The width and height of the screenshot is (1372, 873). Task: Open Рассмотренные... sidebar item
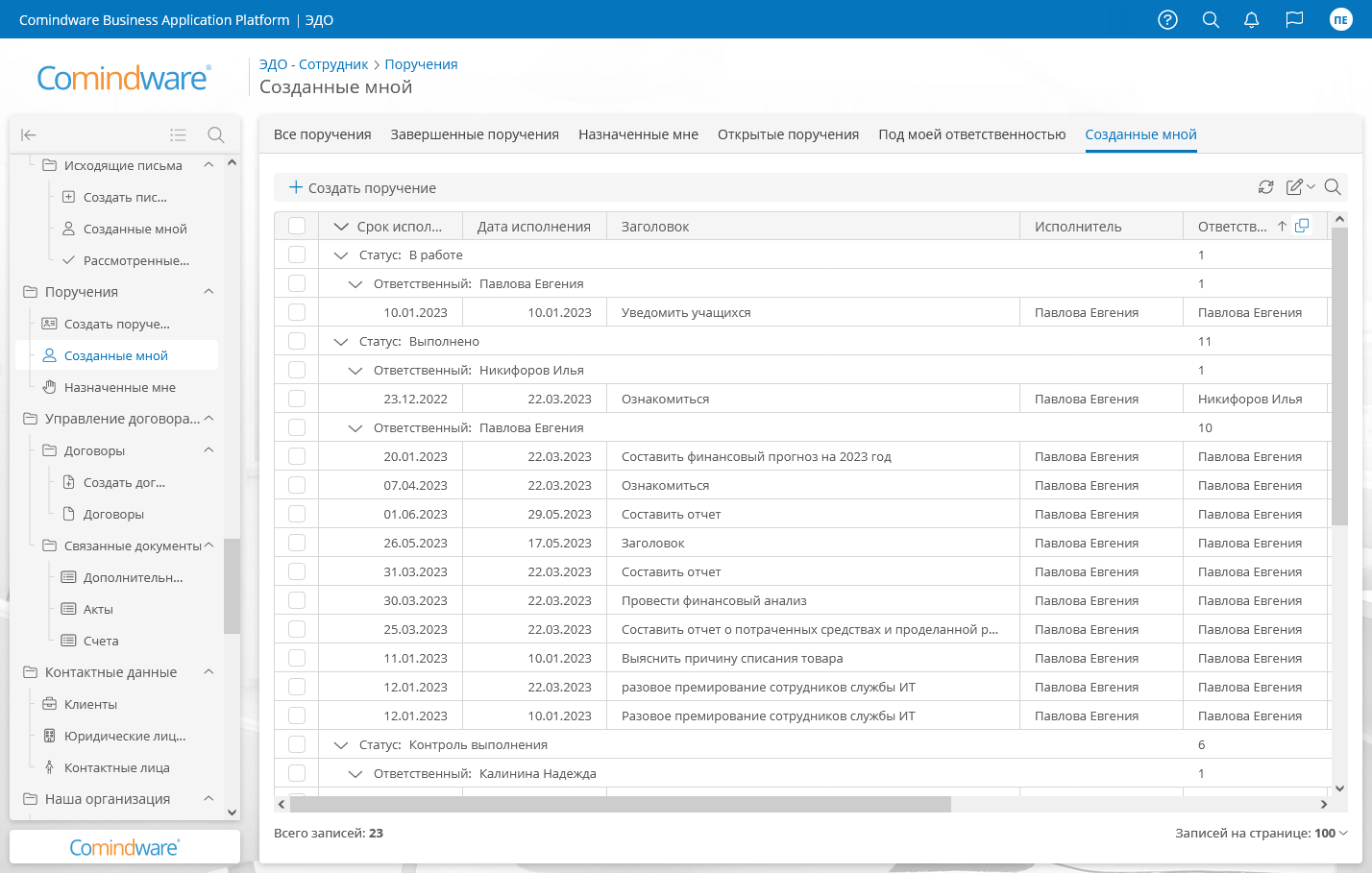pos(135,260)
